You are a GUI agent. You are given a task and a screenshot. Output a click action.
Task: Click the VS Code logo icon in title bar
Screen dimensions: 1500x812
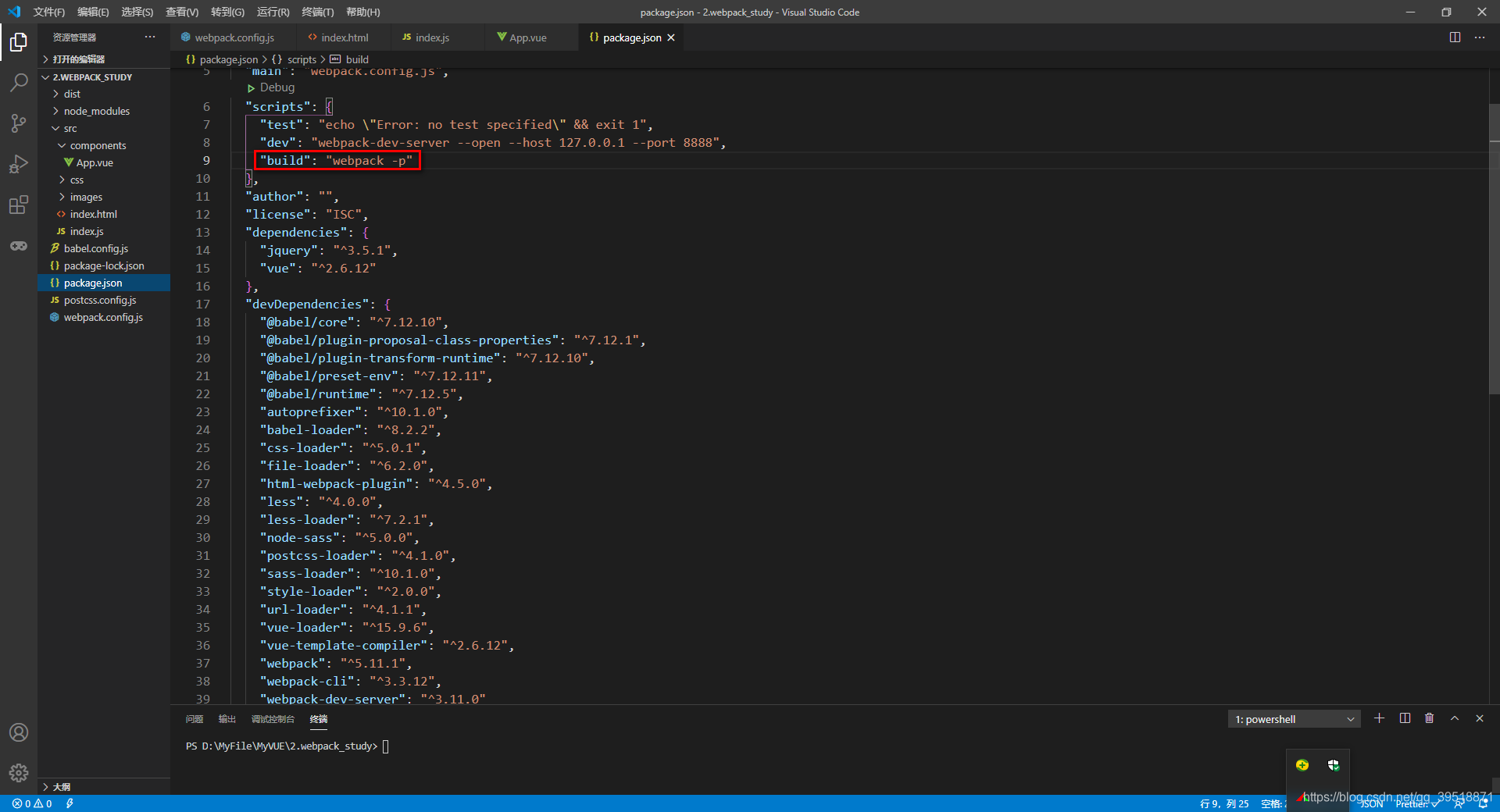tap(14, 12)
